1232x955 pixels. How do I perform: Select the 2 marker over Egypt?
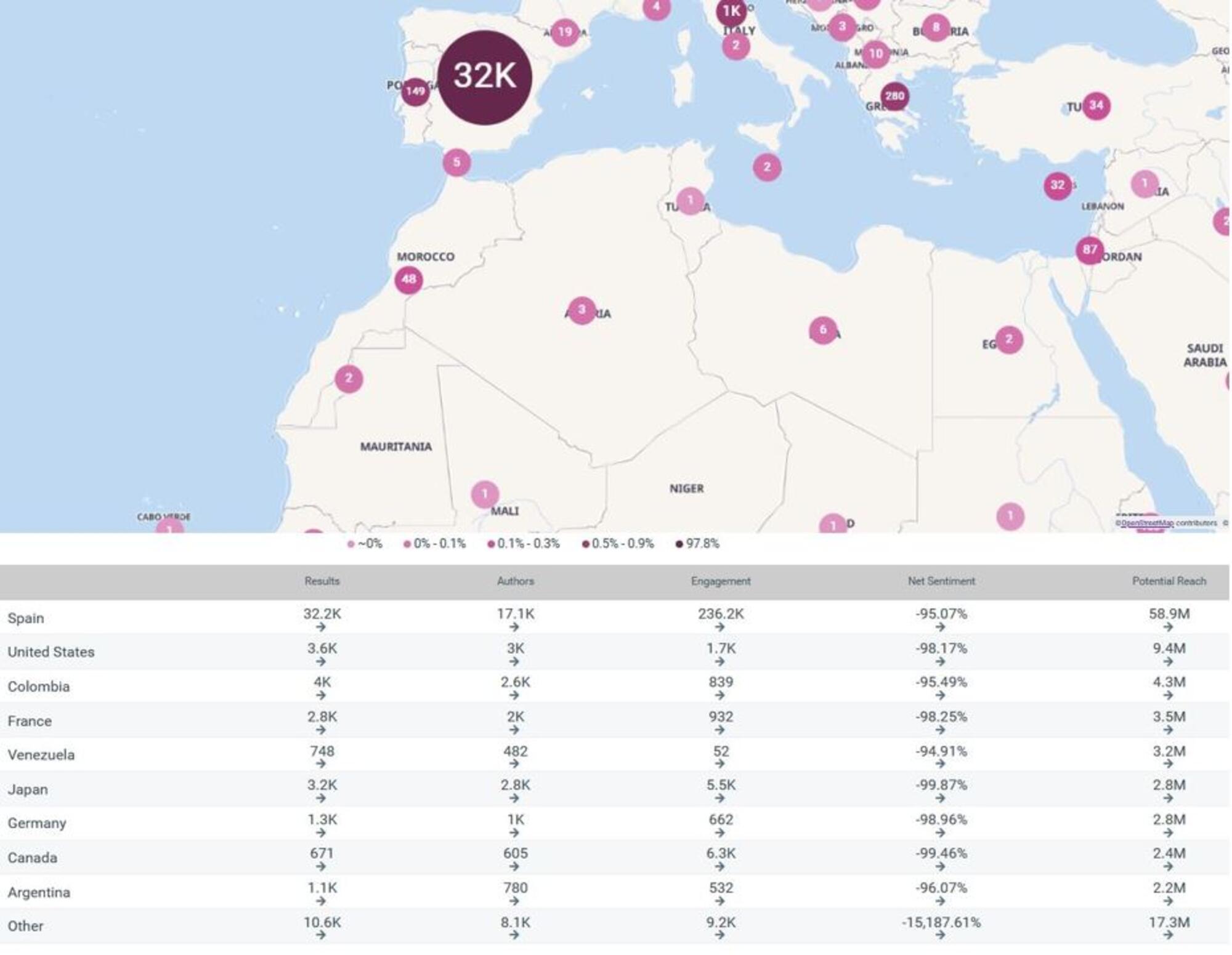(x=1009, y=339)
